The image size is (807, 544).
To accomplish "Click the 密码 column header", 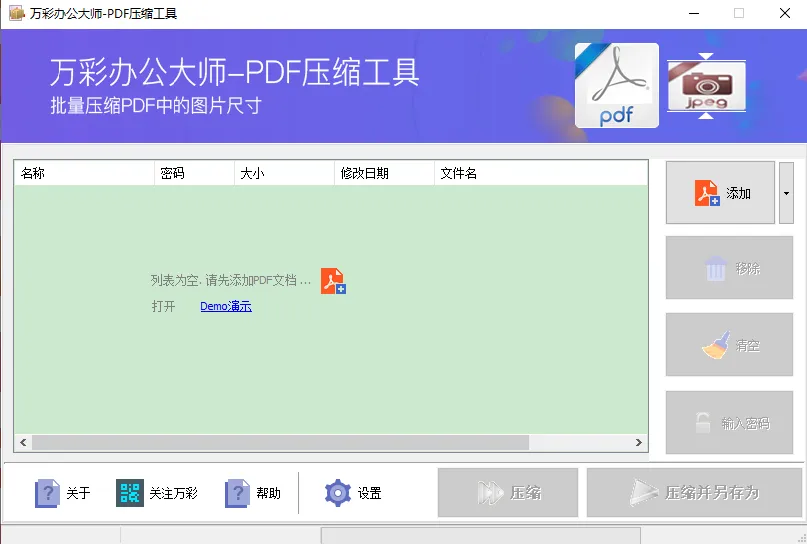I will 195,173.
